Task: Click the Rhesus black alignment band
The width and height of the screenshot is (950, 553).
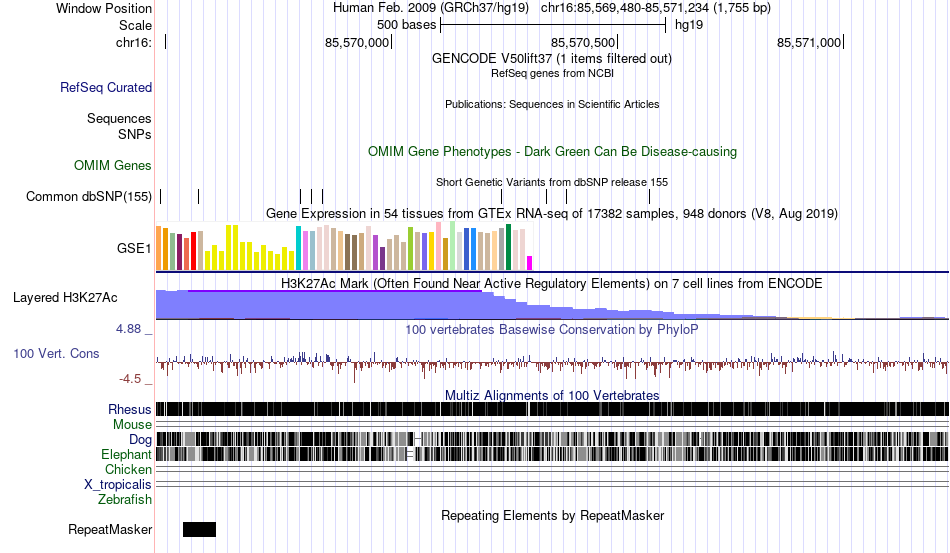Action: (552, 409)
